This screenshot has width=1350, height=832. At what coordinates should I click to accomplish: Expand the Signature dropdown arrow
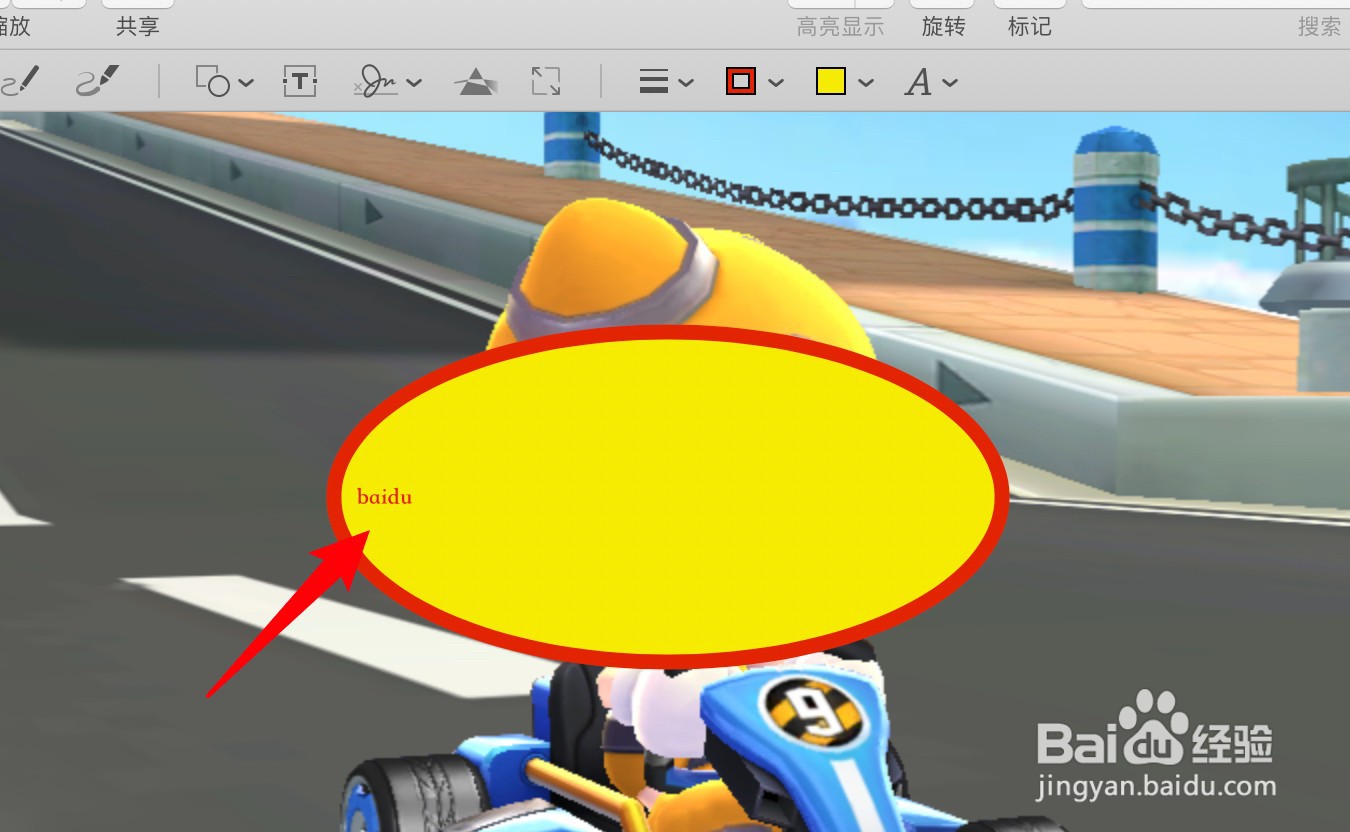point(414,83)
